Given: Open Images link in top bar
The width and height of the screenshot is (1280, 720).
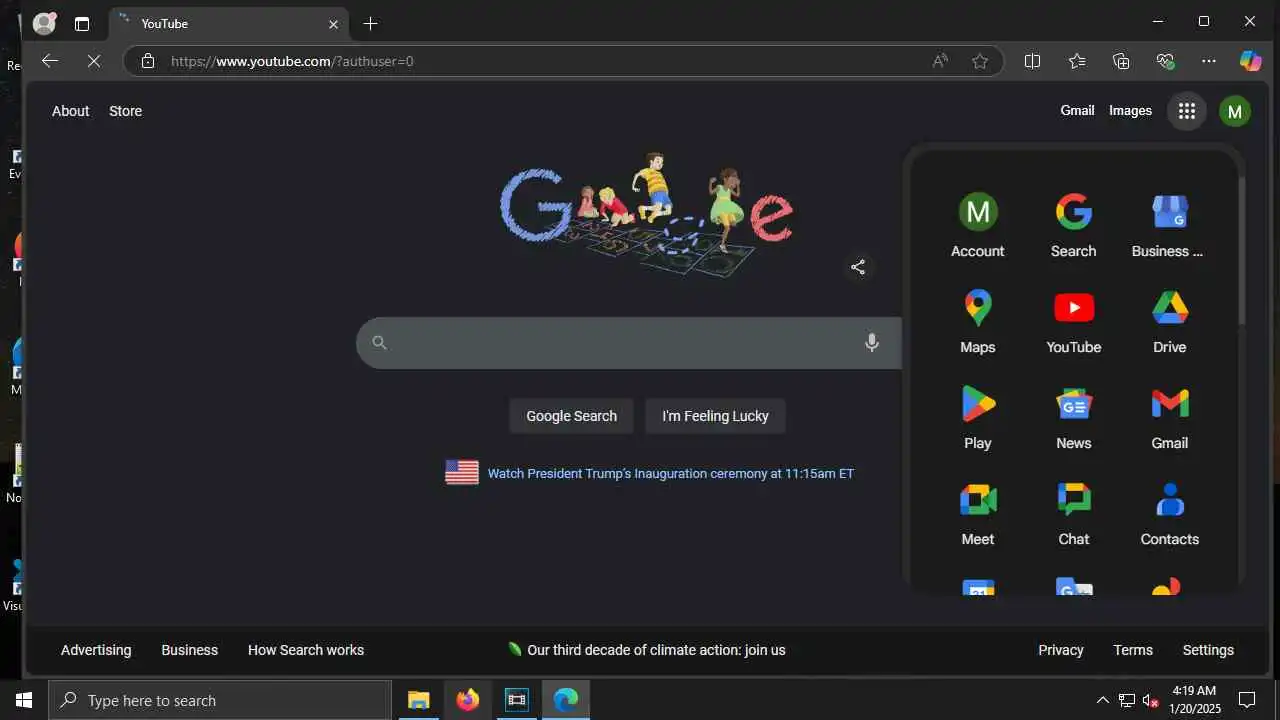Looking at the screenshot, I should [1130, 111].
